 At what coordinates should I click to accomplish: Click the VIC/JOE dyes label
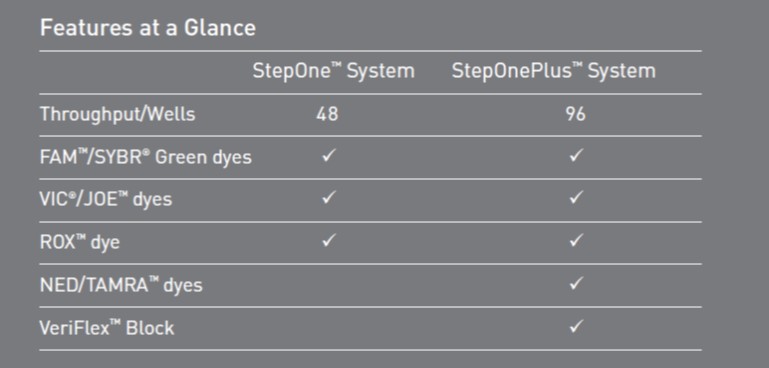tap(106, 199)
